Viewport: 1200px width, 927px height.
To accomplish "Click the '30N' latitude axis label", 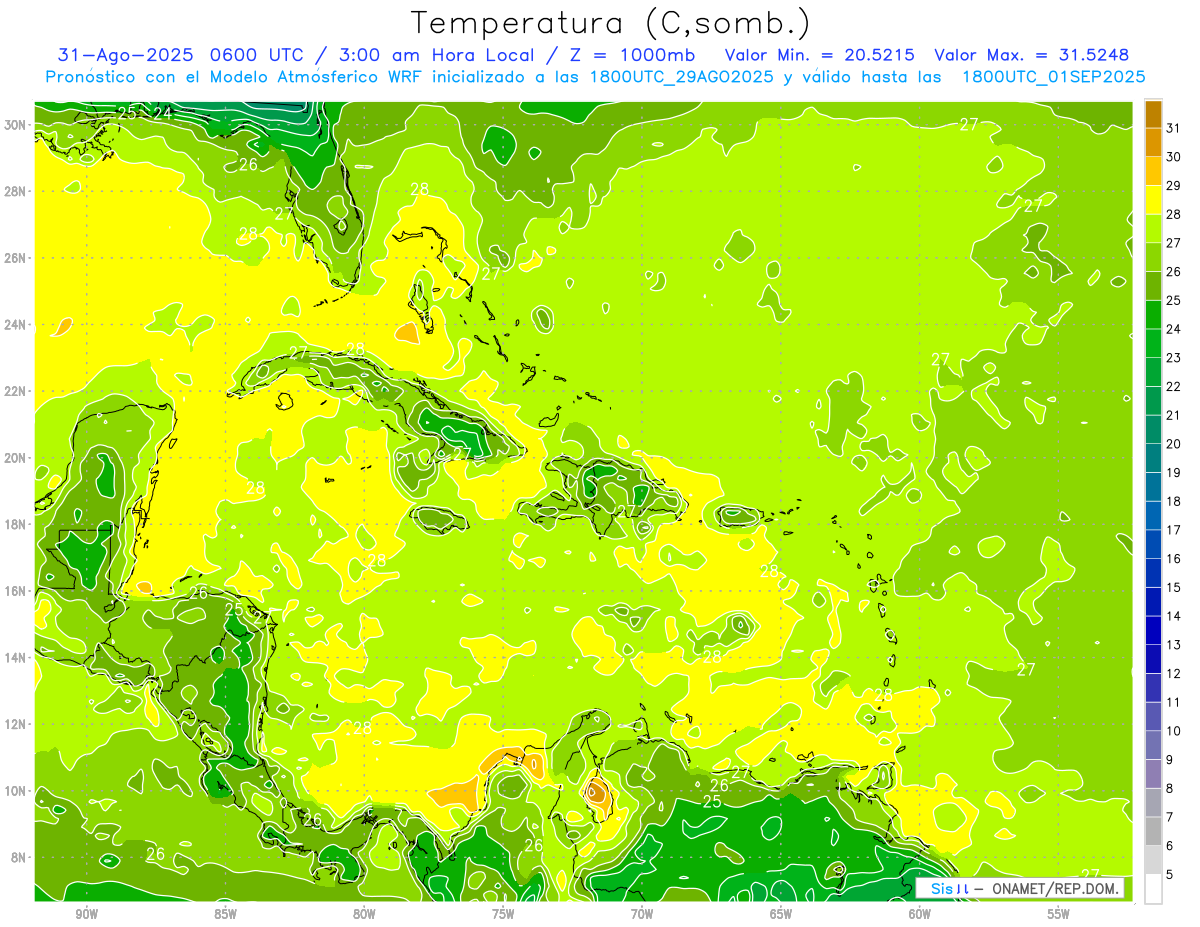I will [x=16, y=124].
